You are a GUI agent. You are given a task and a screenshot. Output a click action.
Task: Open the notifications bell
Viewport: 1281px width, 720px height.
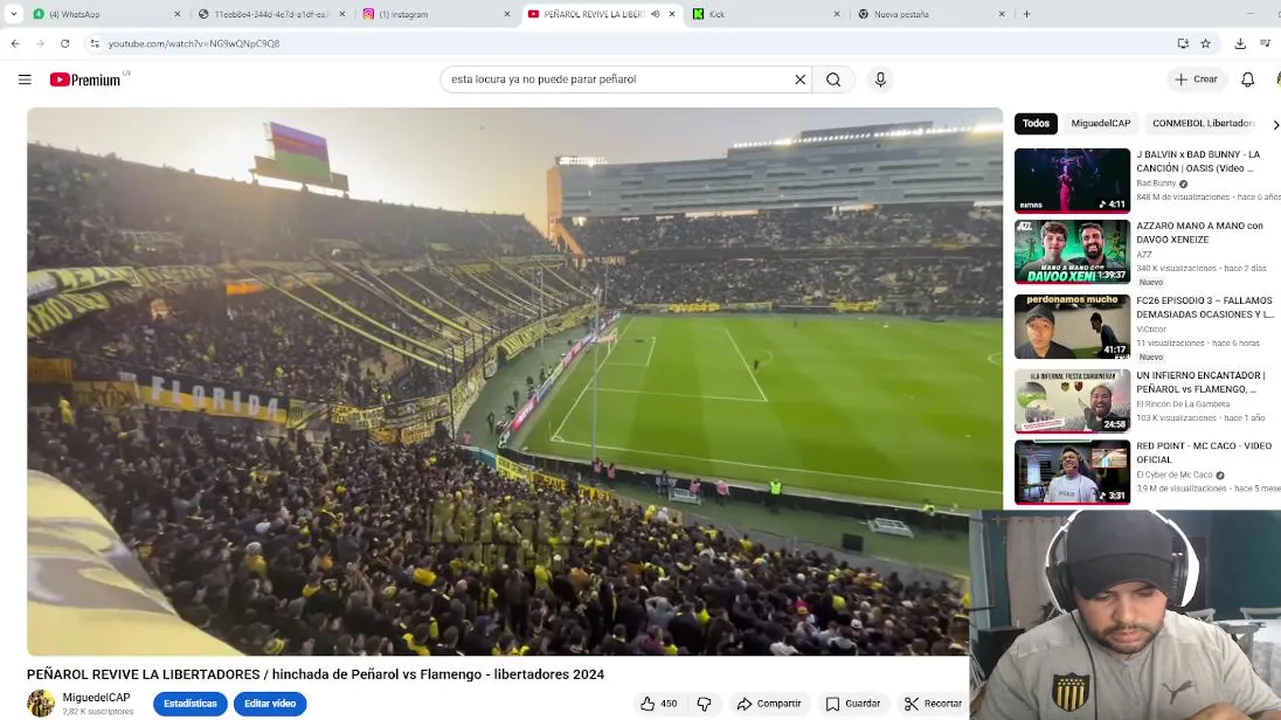click(1248, 80)
